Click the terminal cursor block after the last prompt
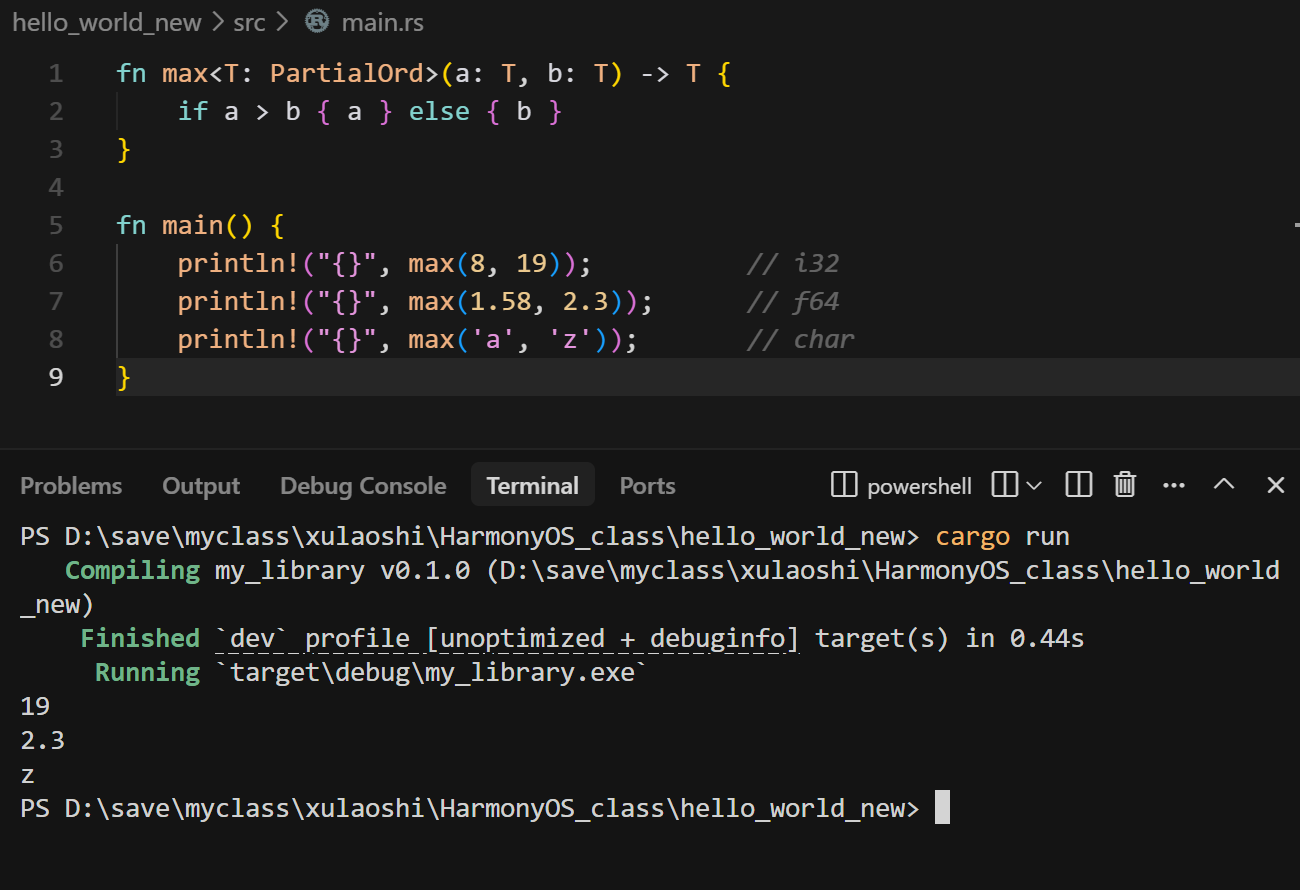 pos(942,808)
